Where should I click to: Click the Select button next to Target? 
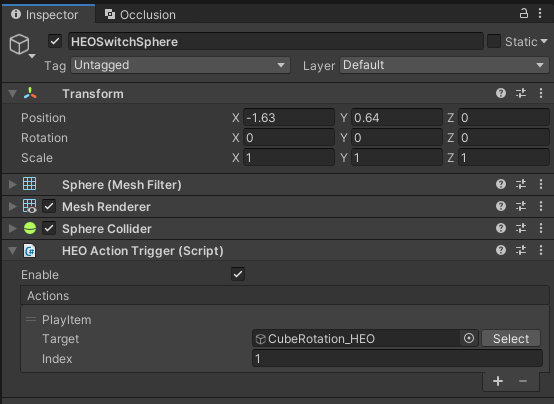511,339
